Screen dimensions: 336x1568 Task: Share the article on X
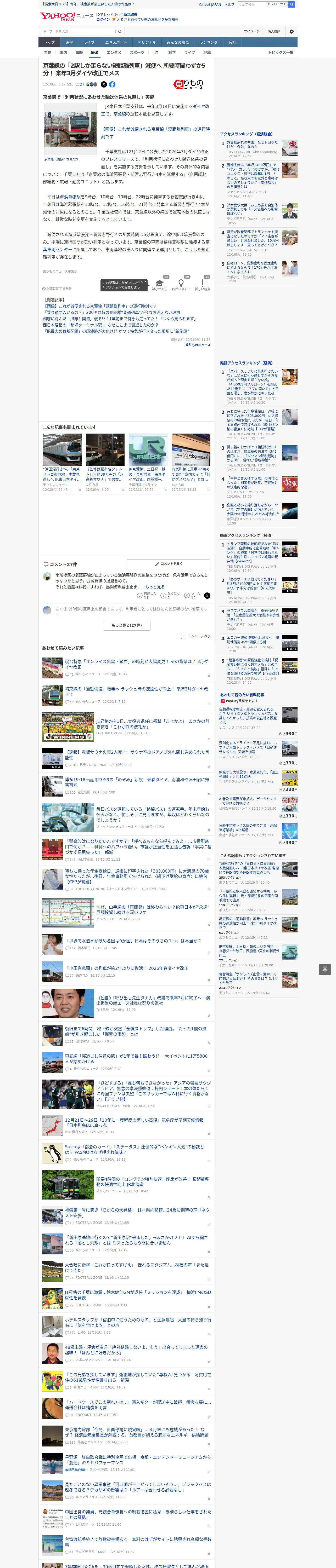coord(104,85)
